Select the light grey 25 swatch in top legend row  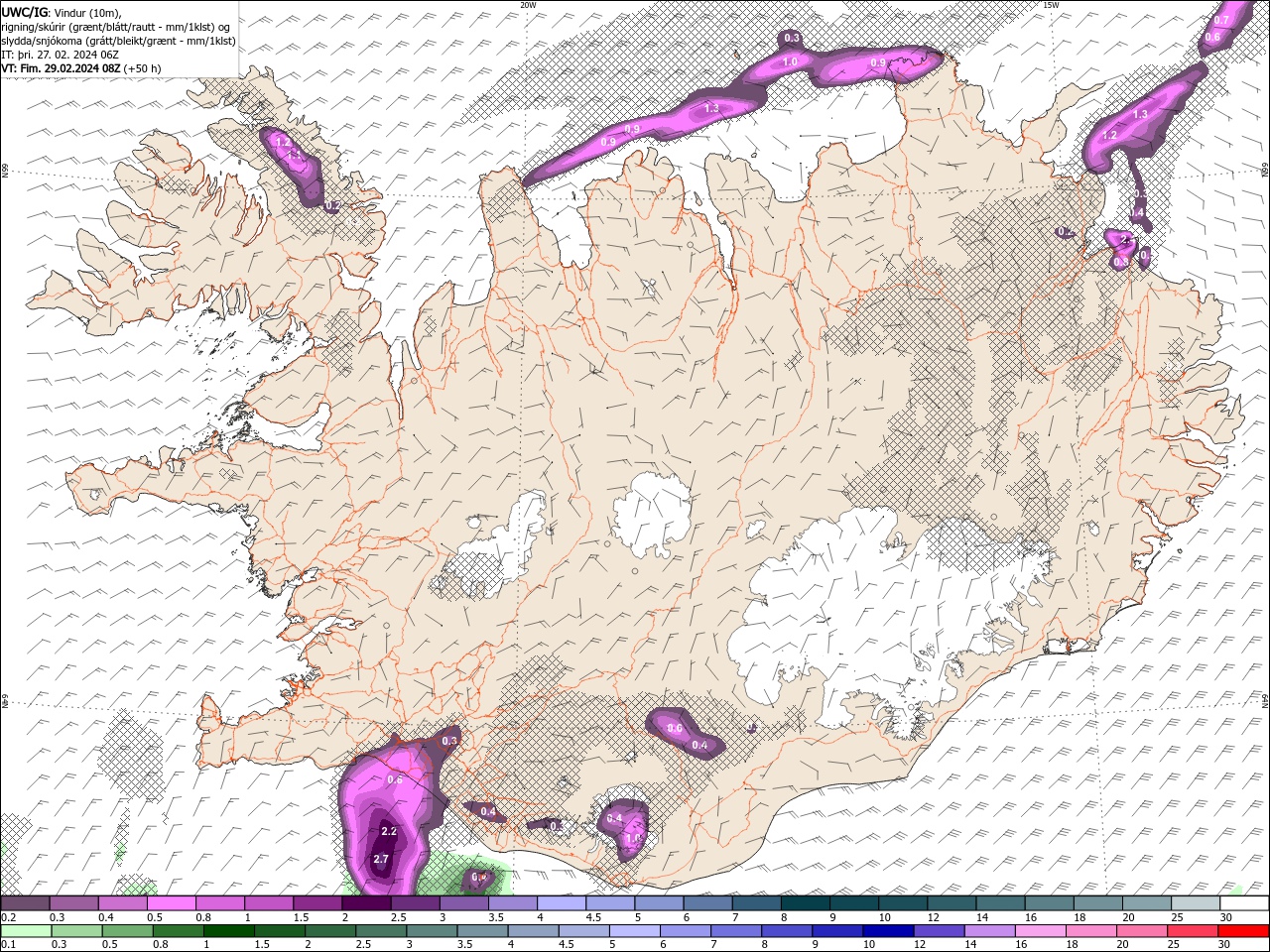click(1196, 903)
